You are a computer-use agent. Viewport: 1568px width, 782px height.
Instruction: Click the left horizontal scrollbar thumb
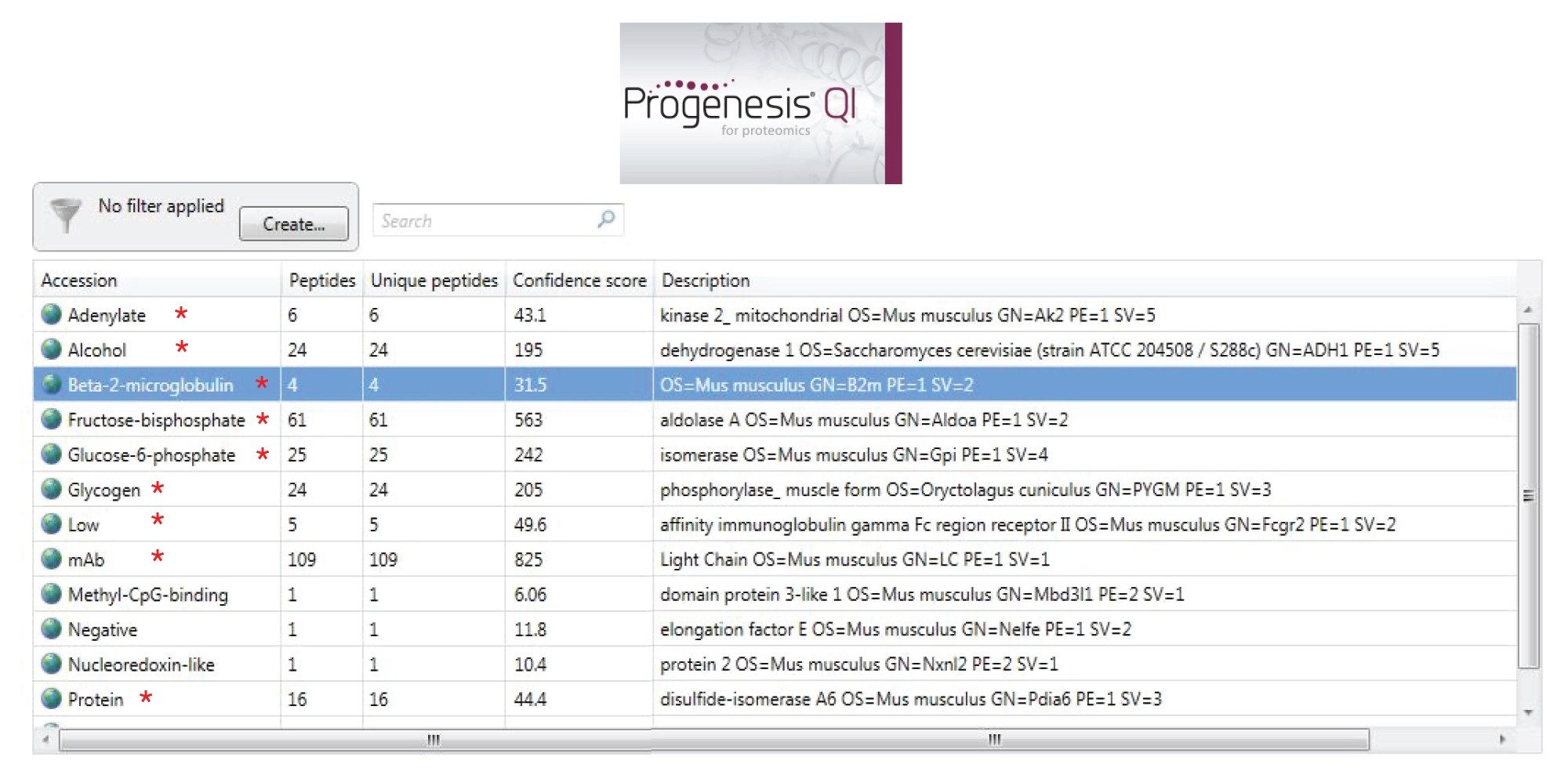355,740
